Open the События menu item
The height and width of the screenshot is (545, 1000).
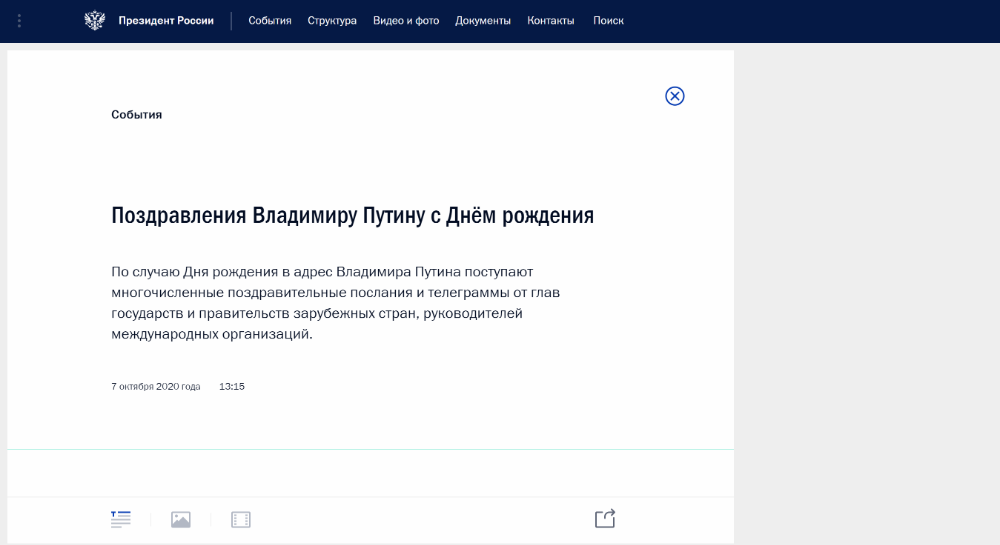pyautogui.click(x=270, y=20)
